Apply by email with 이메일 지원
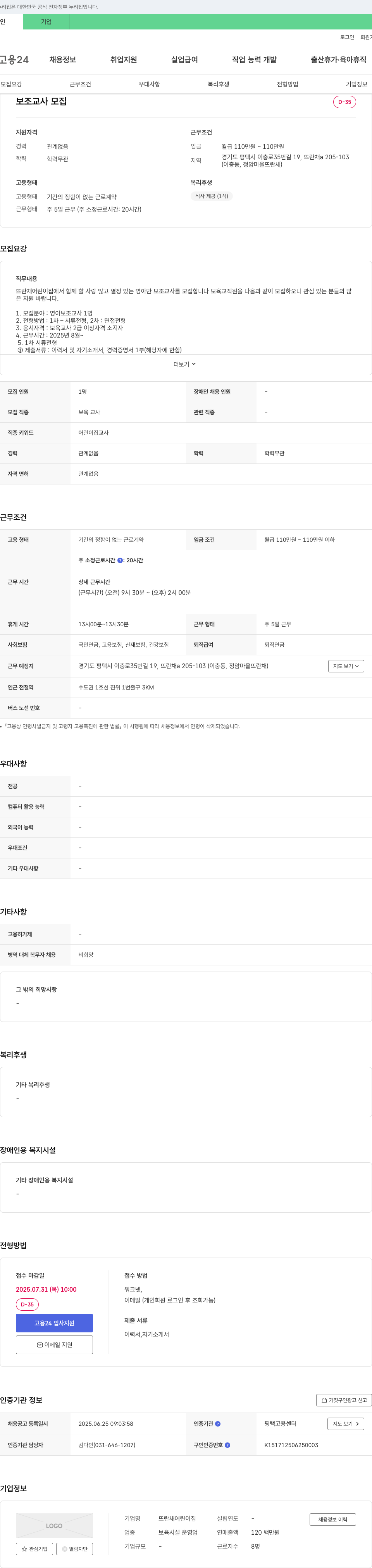The width and height of the screenshot is (372, 1568). click(54, 1345)
